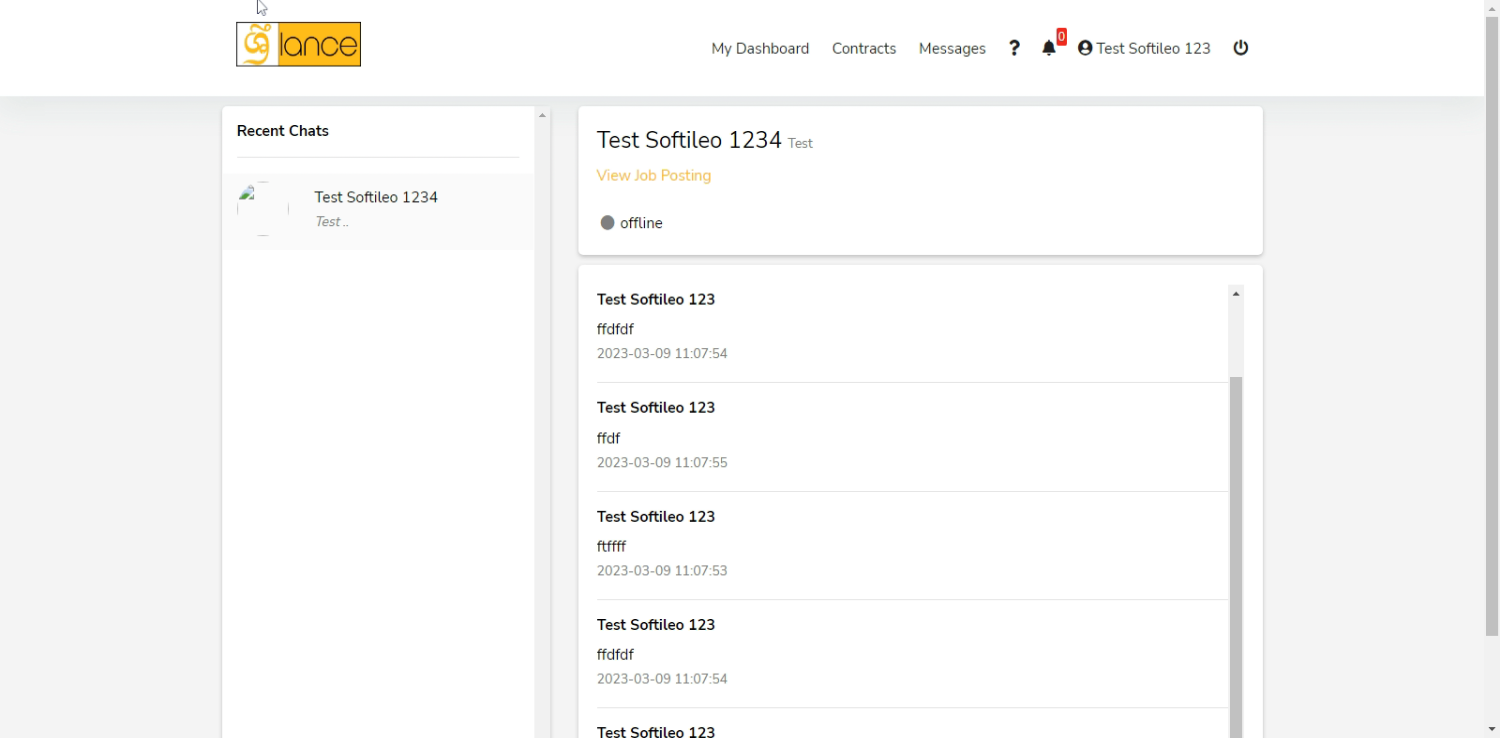Screen dimensions: 1500x738
Task: Click the Test Softileo 1234 conversation title
Action: point(689,140)
